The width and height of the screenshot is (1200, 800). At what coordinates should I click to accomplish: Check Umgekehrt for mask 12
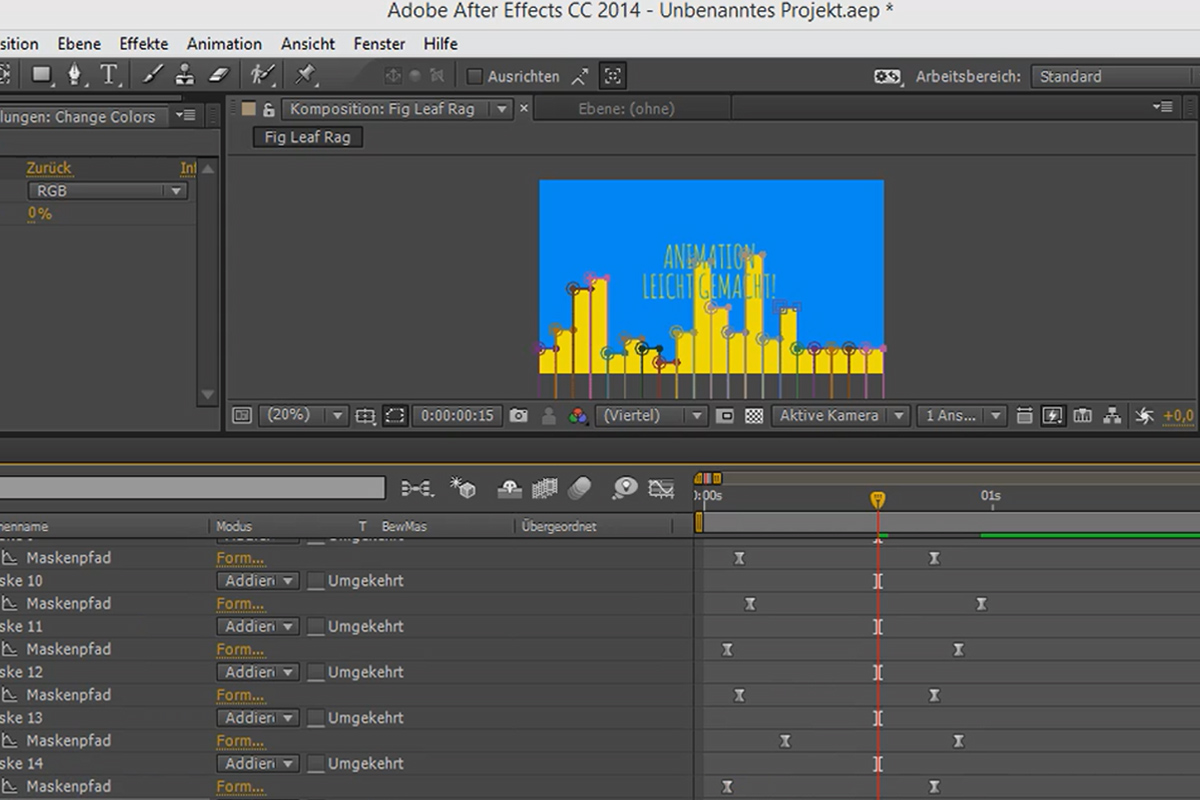tap(316, 673)
